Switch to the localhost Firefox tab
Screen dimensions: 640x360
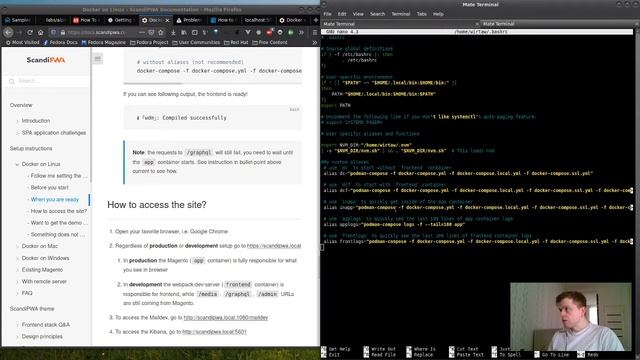[x=257, y=20]
